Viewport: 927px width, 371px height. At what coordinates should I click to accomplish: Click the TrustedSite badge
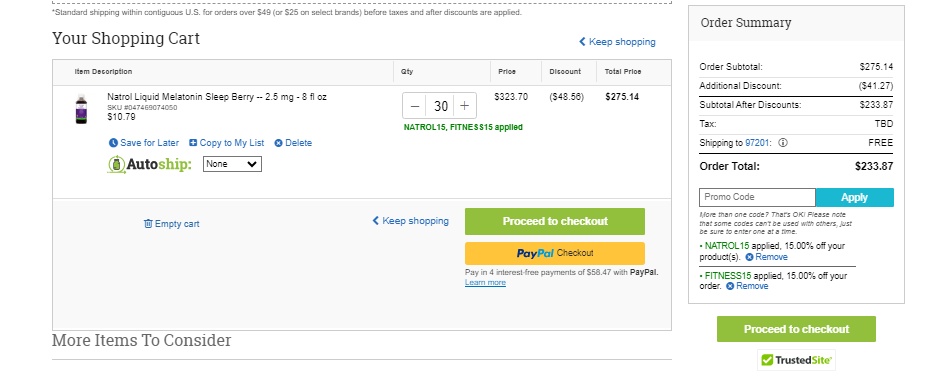click(x=796, y=359)
